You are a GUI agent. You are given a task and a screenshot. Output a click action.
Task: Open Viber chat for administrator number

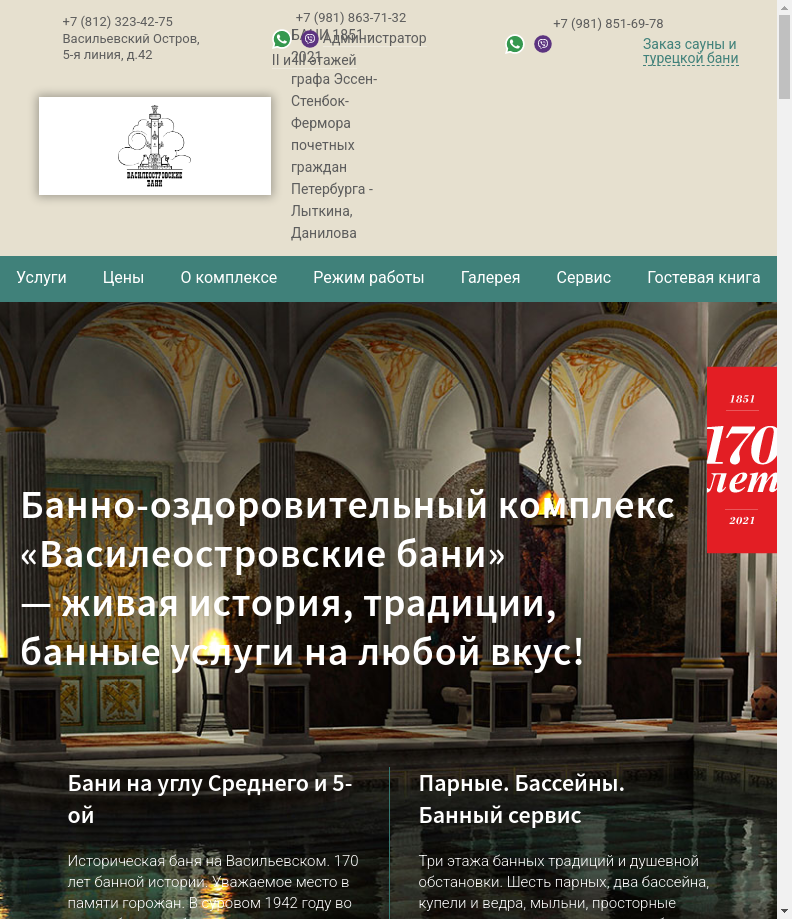point(310,39)
